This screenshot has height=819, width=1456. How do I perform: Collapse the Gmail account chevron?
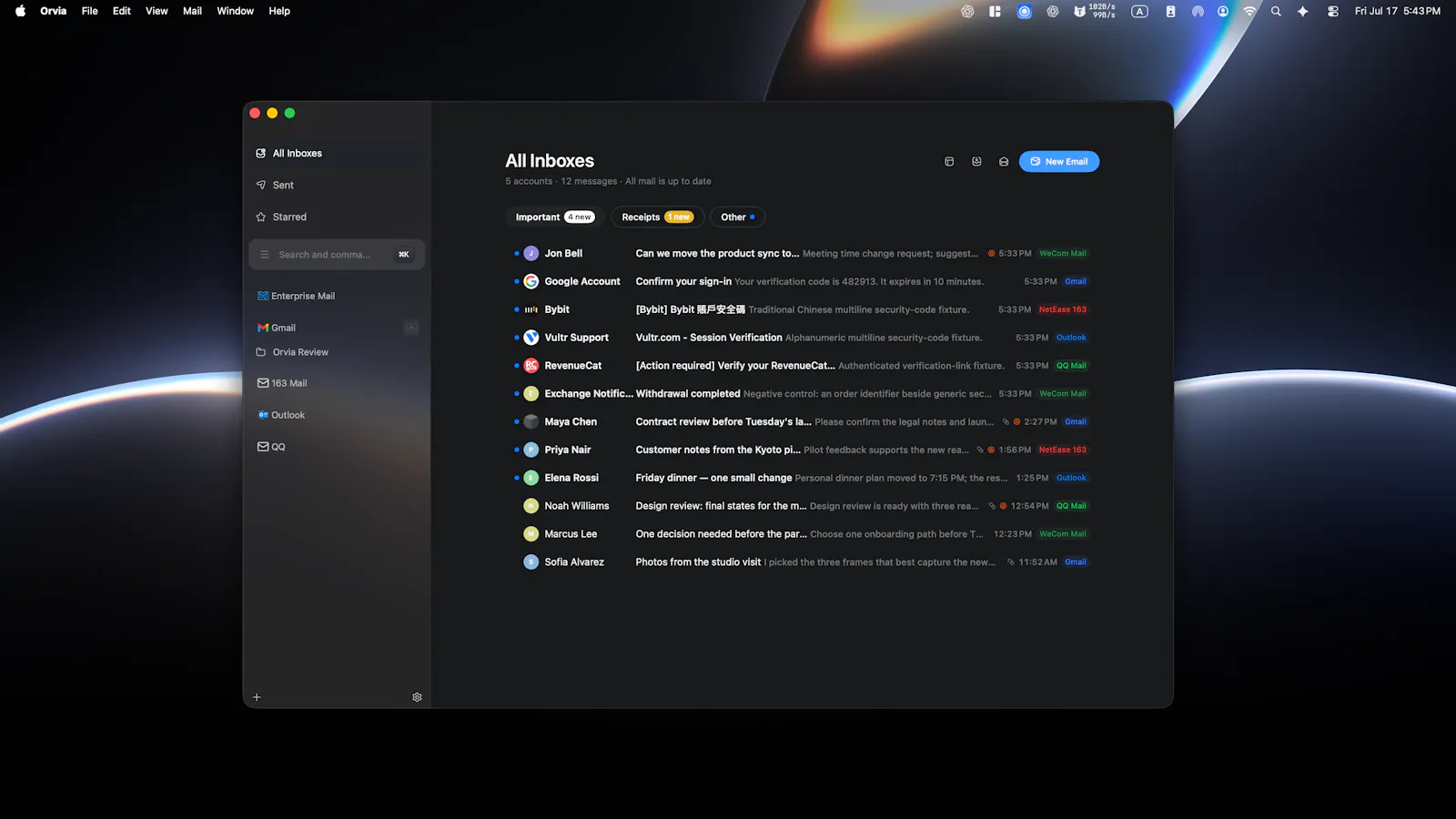tap(411, 328)
